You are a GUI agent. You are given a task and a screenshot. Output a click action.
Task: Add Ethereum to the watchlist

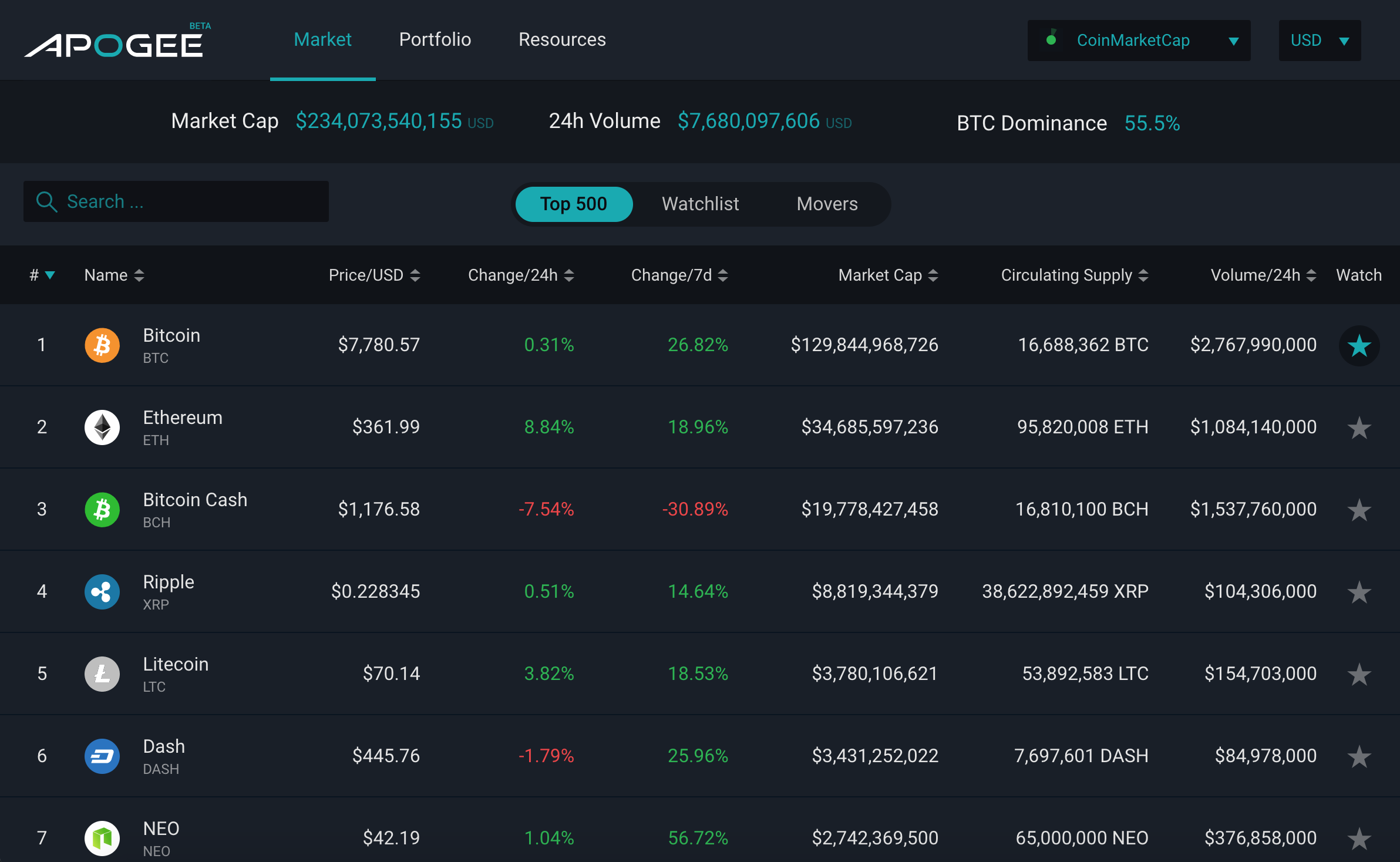(1359, 427)
